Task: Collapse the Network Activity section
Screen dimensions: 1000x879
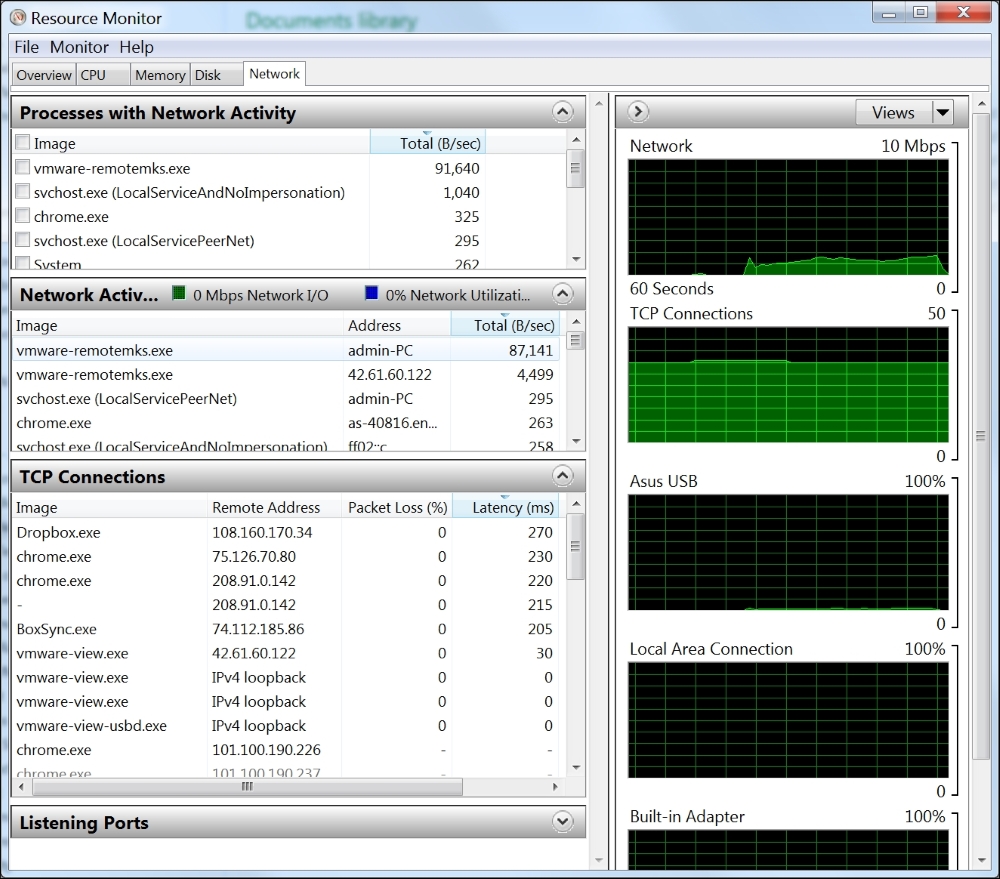Action: (562, 294)
